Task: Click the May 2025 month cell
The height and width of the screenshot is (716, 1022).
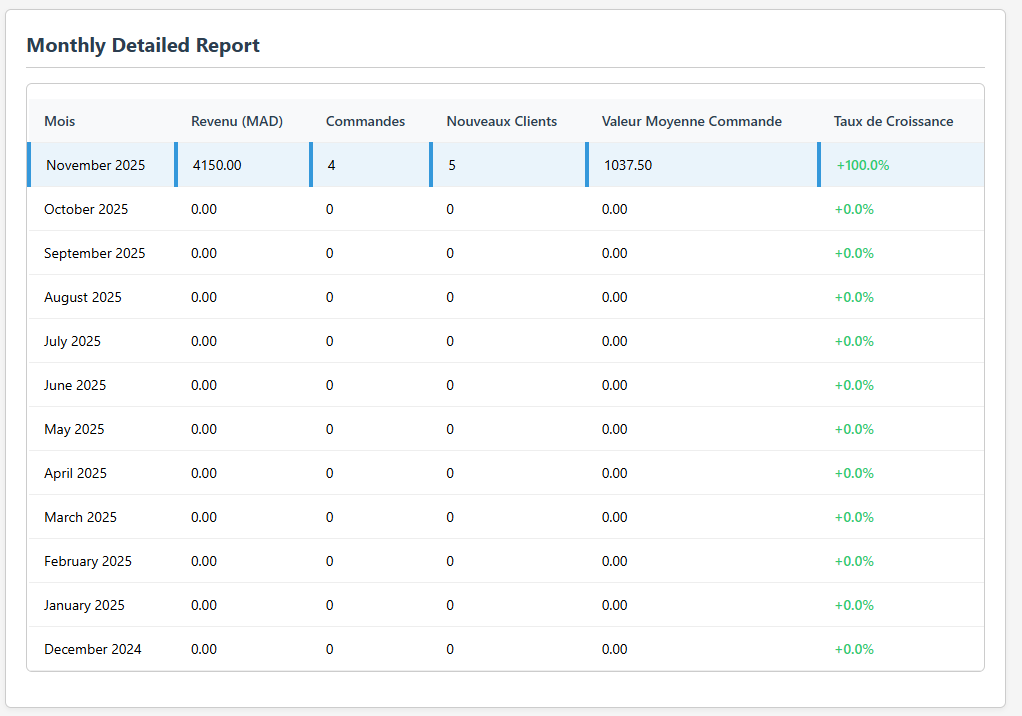Action: pos(74,429)
